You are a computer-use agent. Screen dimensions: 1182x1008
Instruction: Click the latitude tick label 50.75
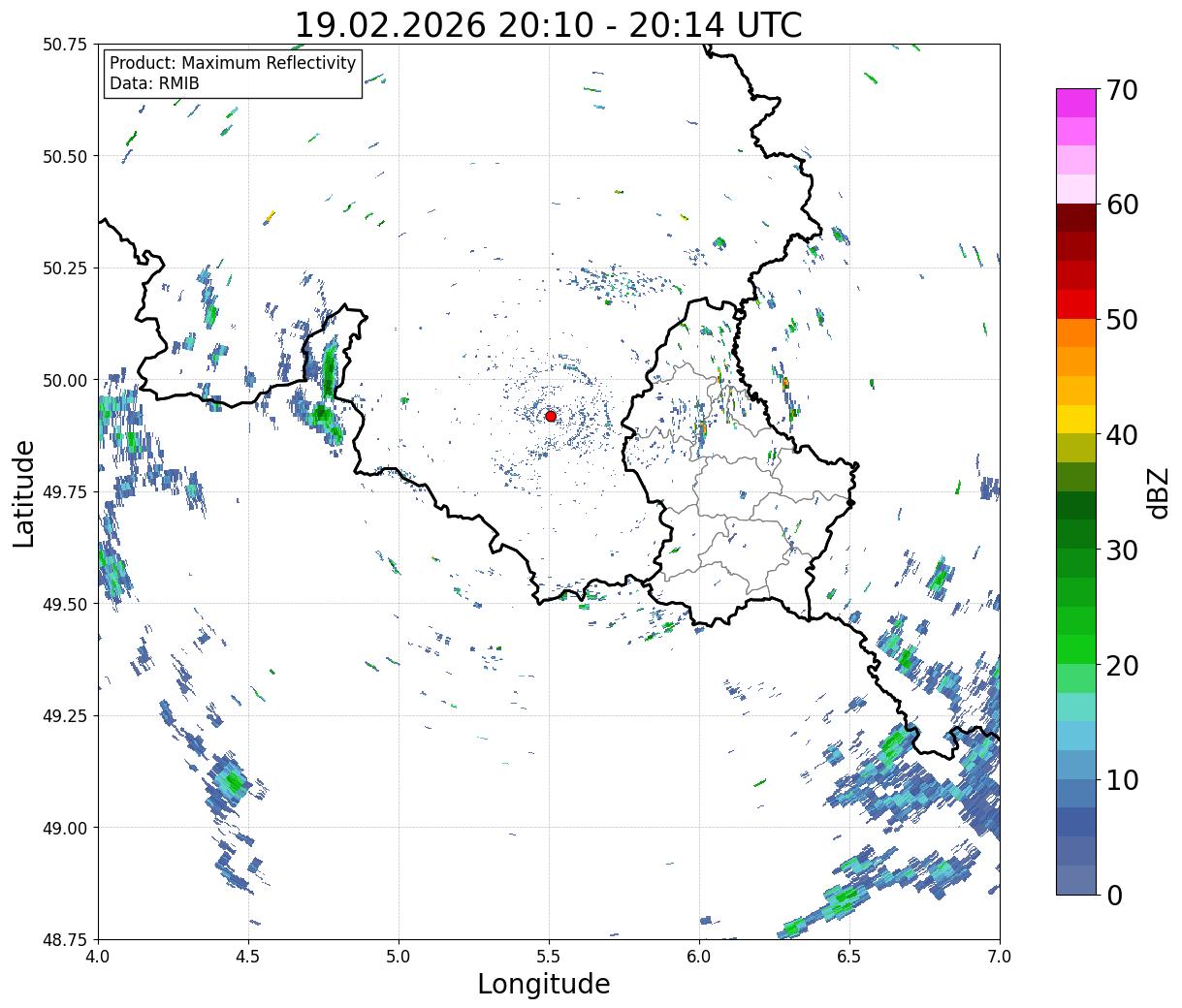65,45
